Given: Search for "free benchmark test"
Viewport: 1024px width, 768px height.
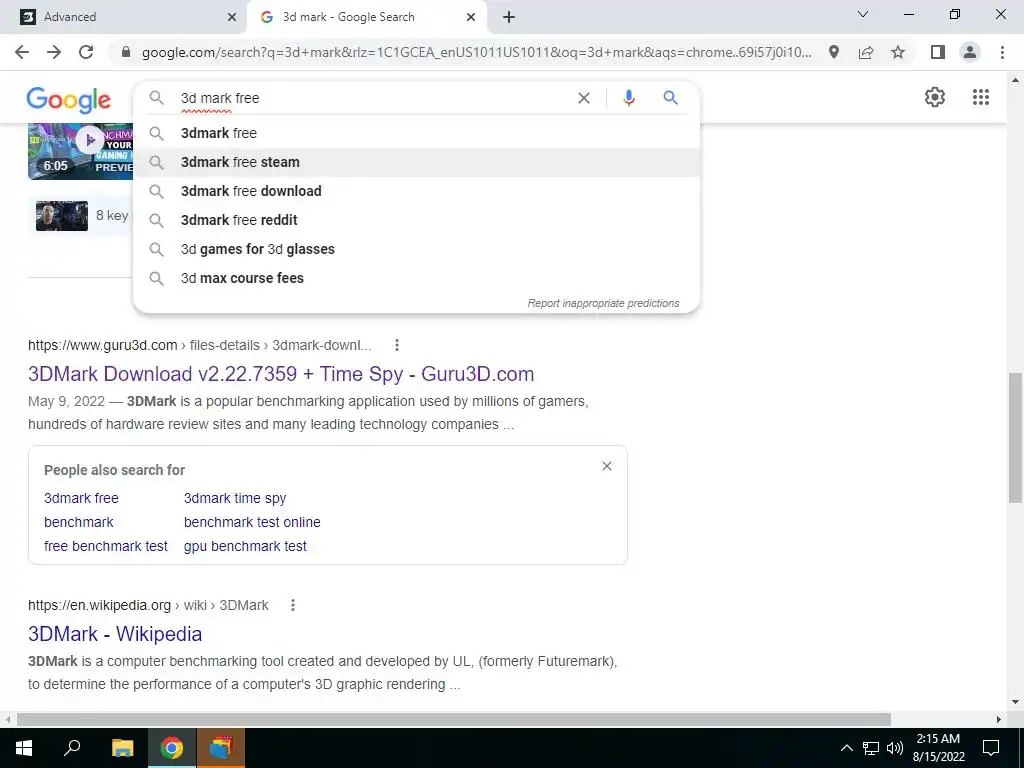Looking at the screenshot, I should (x=106, y=546).
